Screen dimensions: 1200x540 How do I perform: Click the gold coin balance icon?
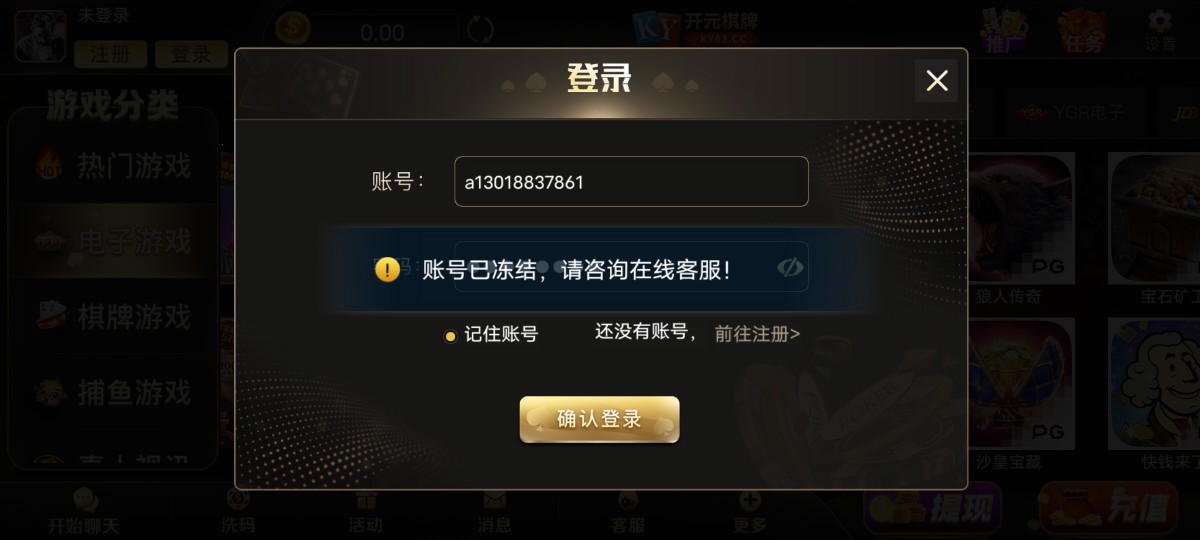pyautogui.click(x=293, y=30)
